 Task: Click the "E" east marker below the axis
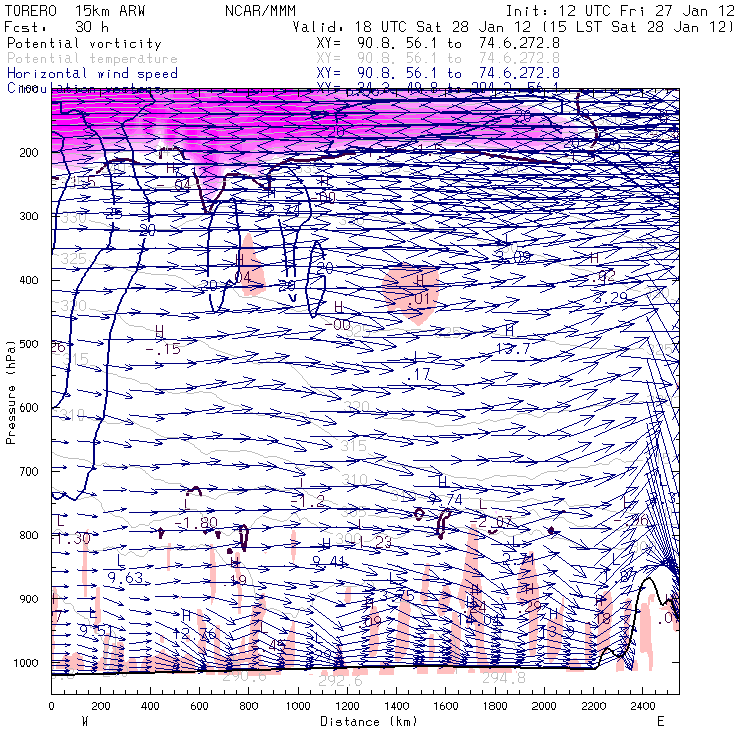[661, 721]
